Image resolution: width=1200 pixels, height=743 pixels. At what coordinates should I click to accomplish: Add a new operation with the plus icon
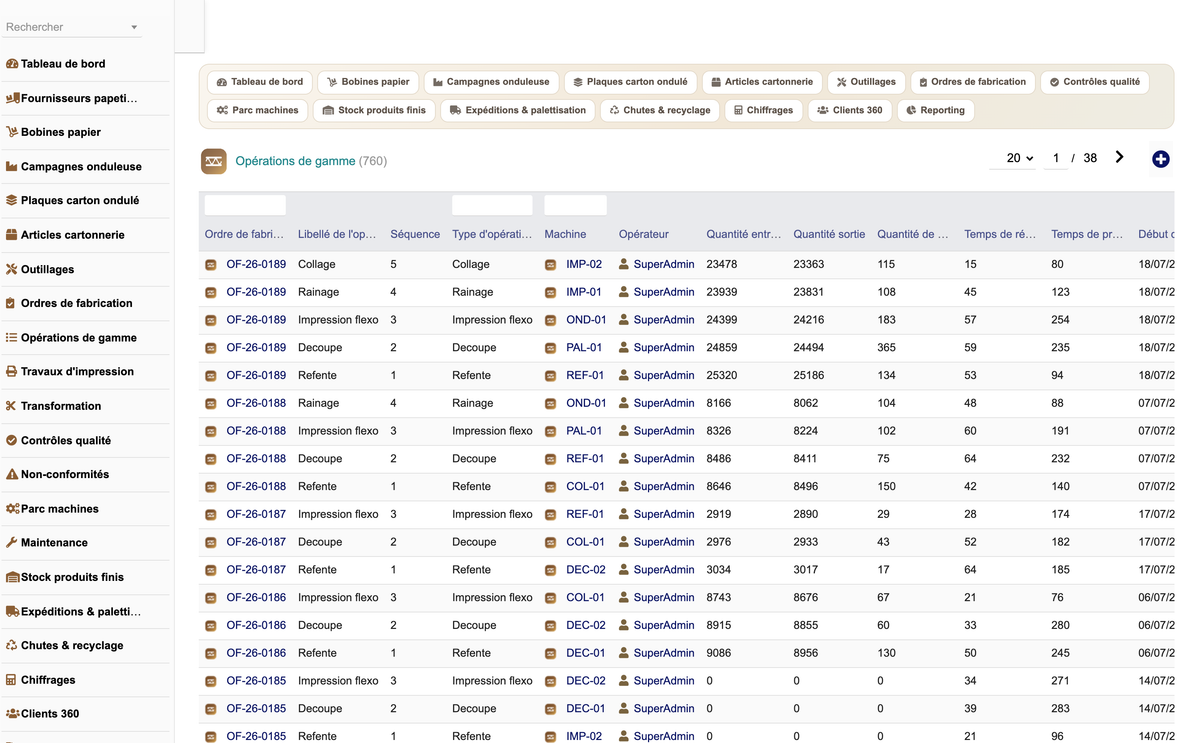point(1161,159)
